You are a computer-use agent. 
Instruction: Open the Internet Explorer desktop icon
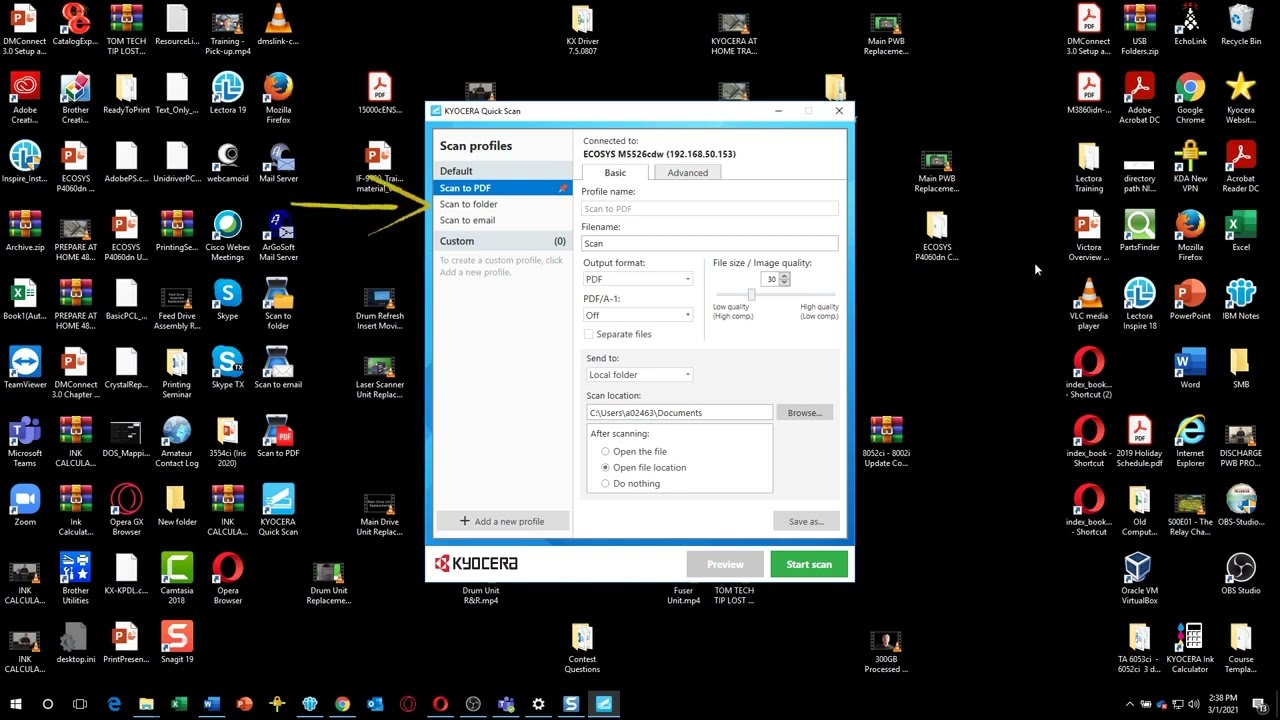coord(1190,442)
